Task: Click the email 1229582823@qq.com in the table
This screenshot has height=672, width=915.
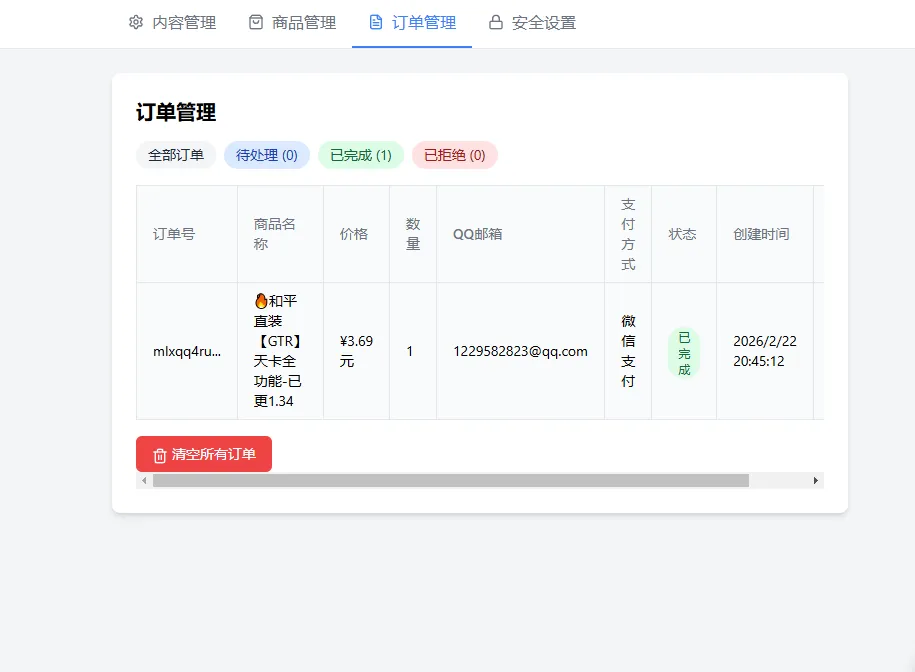Action: tap(519, 351)
